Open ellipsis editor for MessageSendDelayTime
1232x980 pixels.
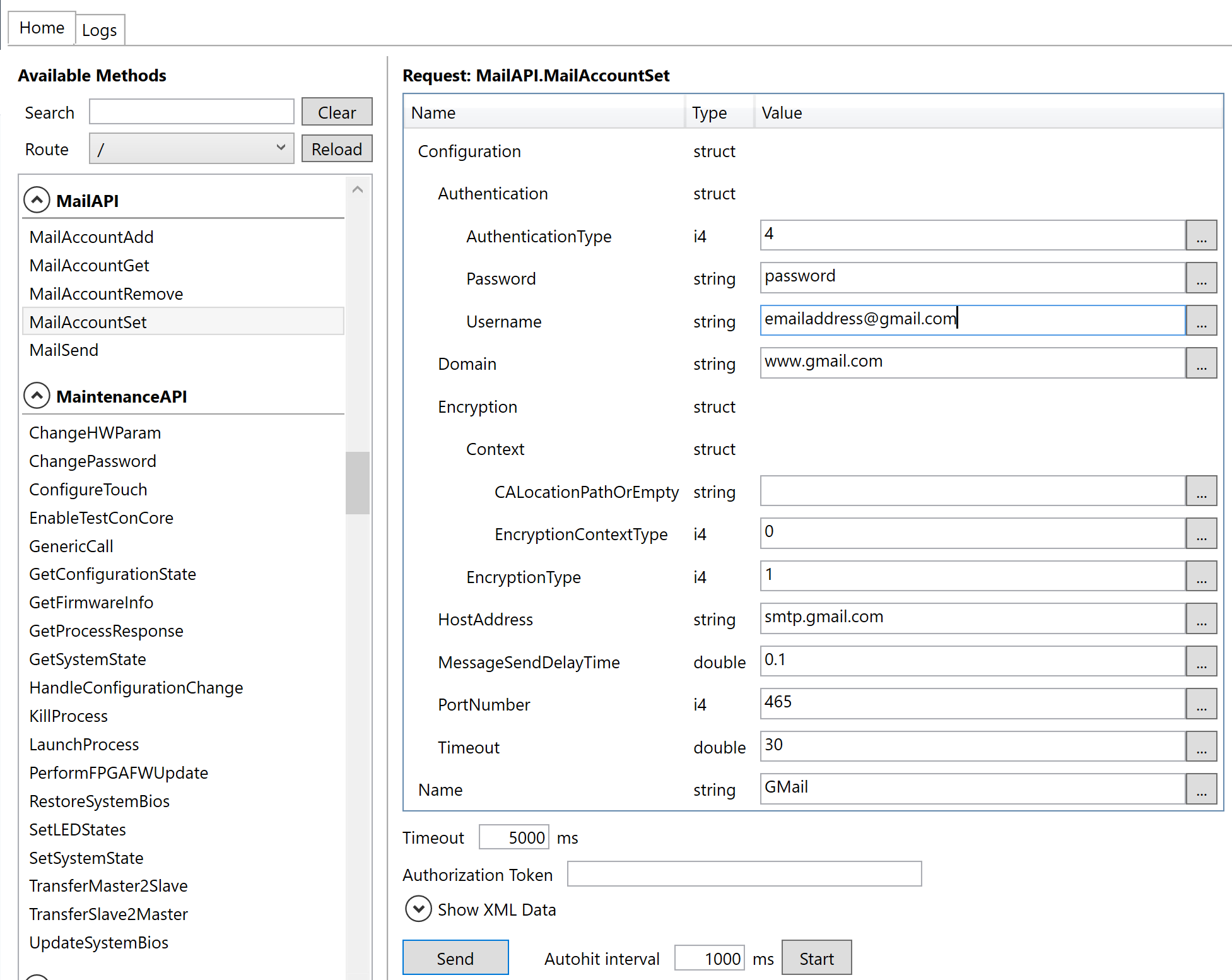tap(1200, 662)
